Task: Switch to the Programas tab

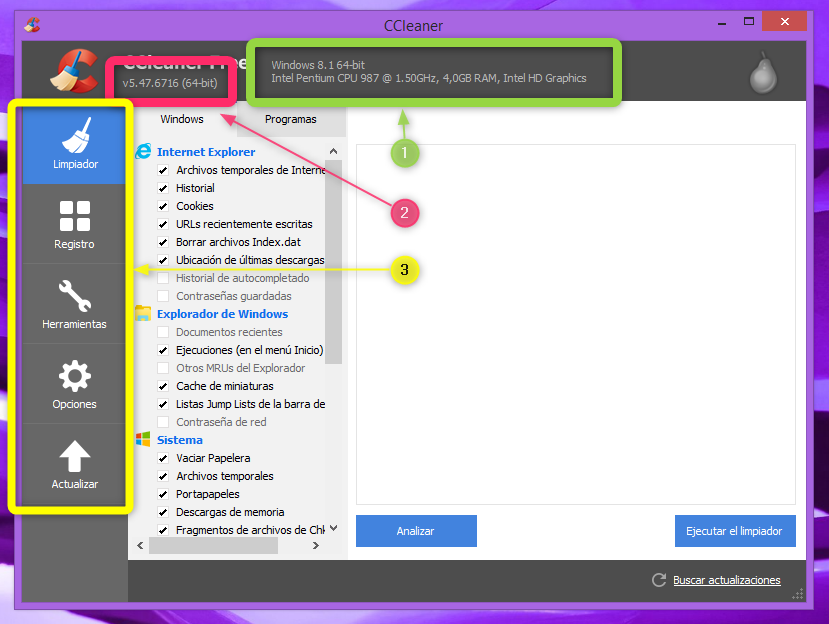Action: pyautogui.click(x=290, y=119)
